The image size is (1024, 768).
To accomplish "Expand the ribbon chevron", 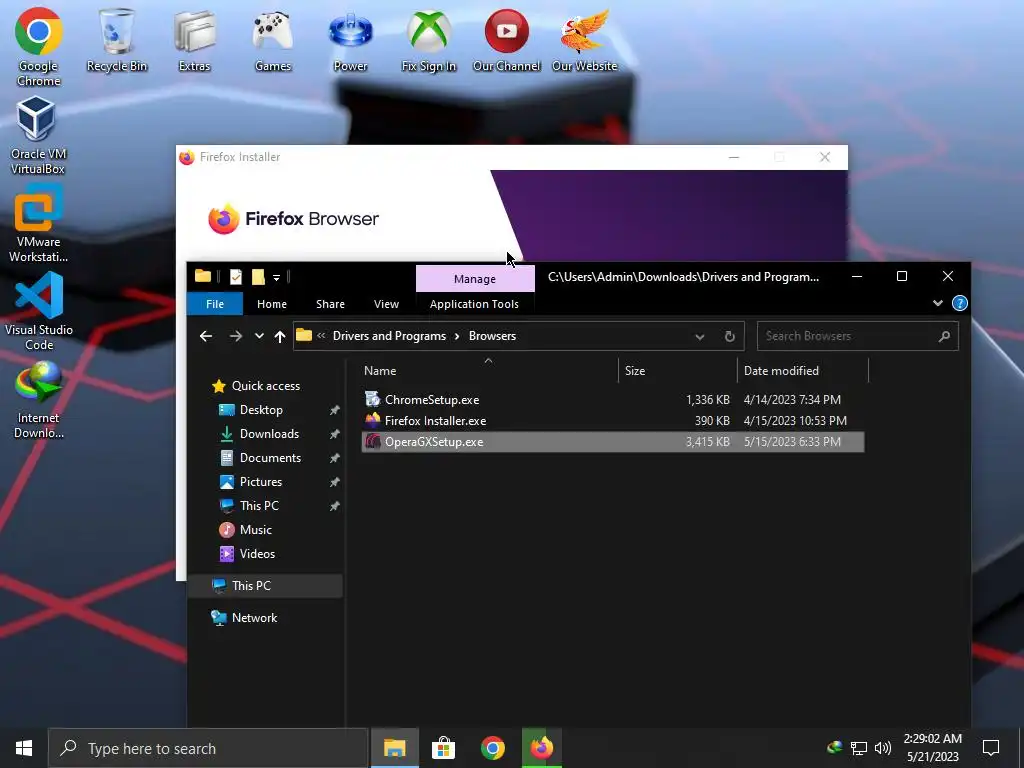I will pos(937,303).
